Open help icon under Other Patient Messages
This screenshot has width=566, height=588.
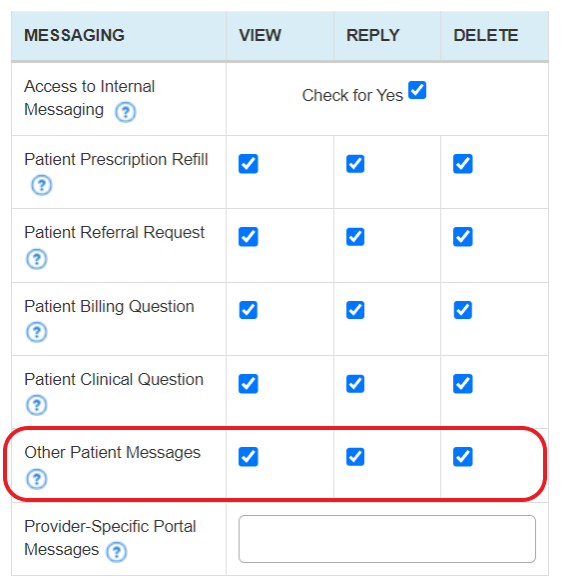(36, 479)
